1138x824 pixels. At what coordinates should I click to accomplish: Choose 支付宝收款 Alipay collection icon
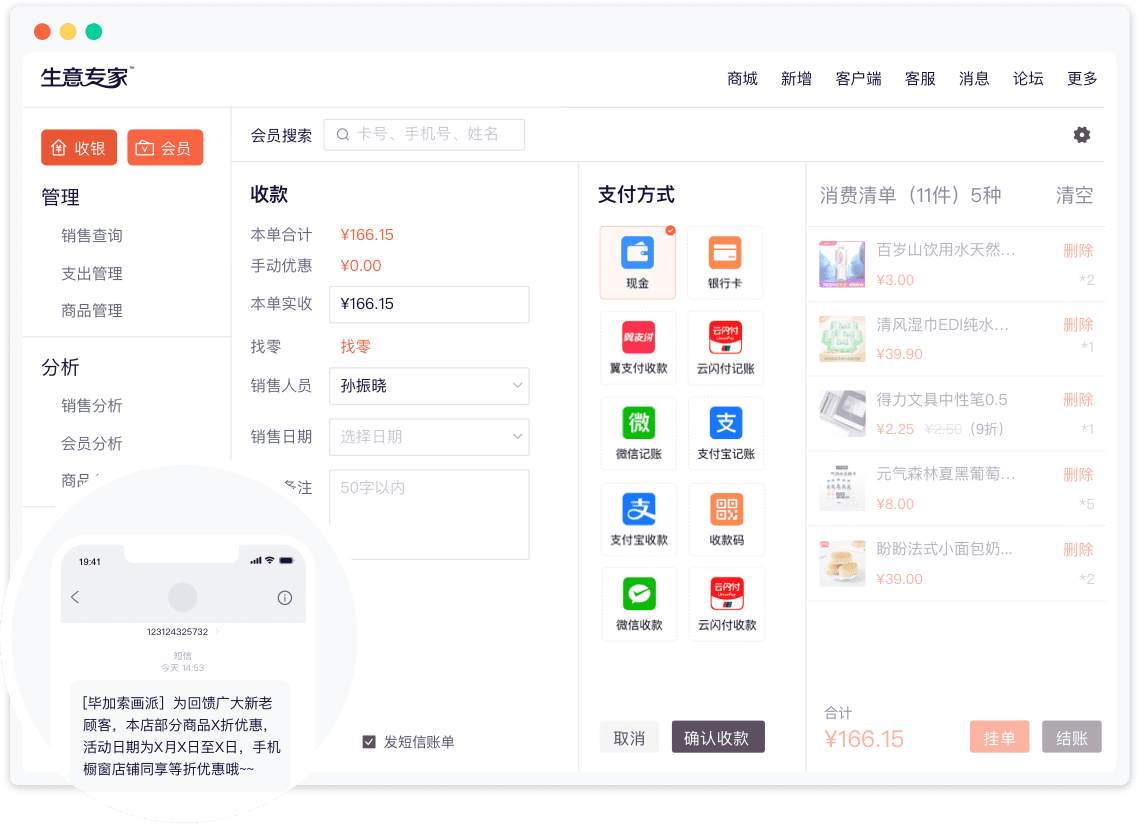click(x=638, y=519)
